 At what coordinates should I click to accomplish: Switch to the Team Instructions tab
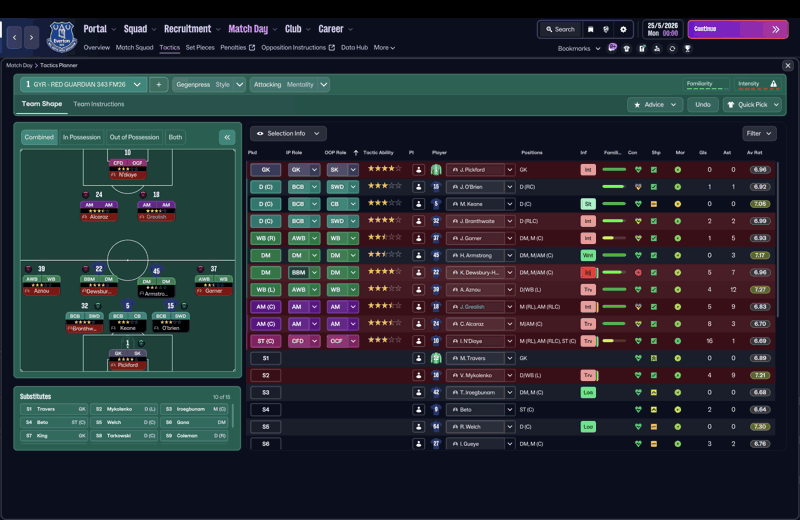coord(98,104)
